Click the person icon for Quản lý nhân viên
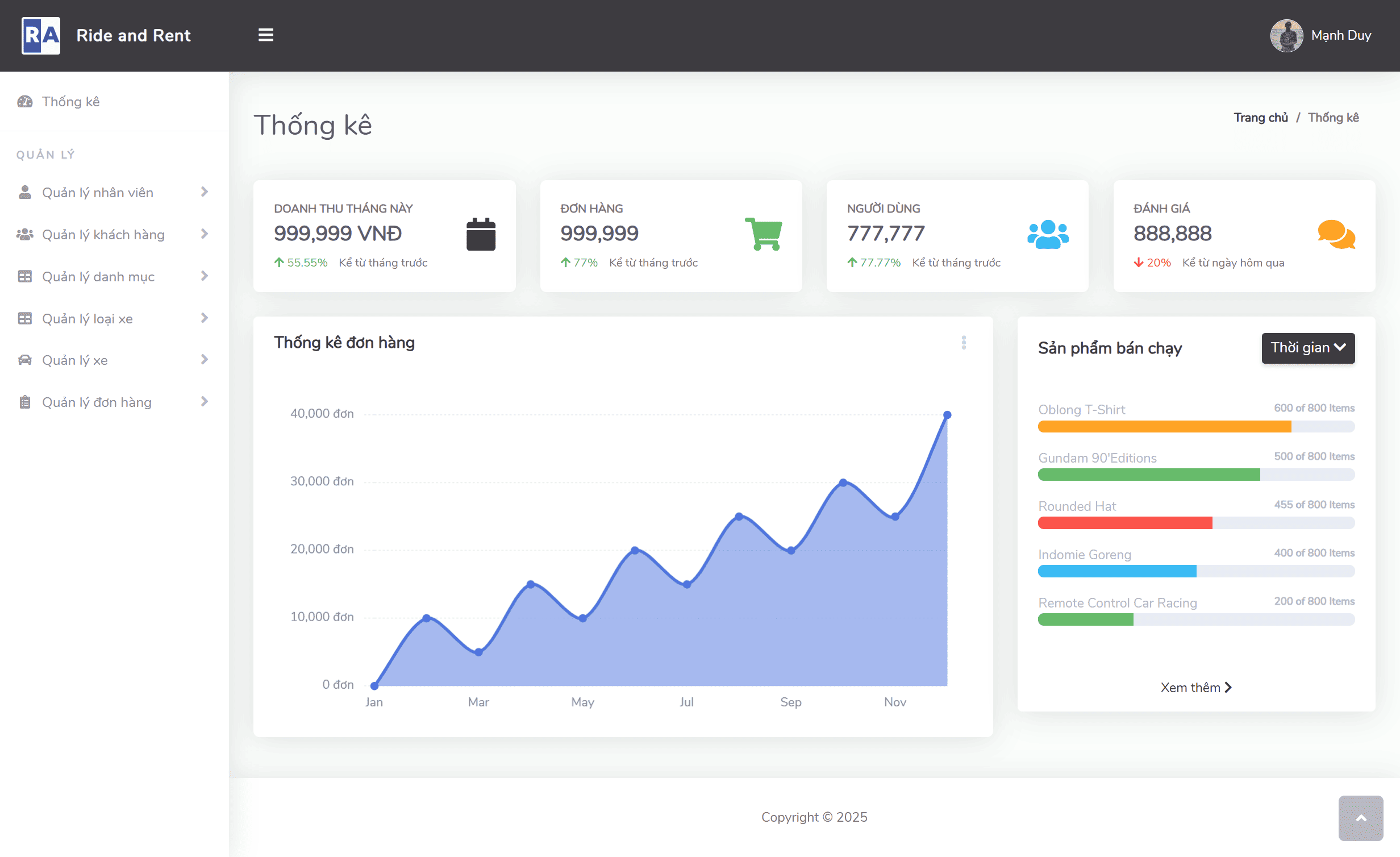The image size is (1400, 857). tap(24, 192)
